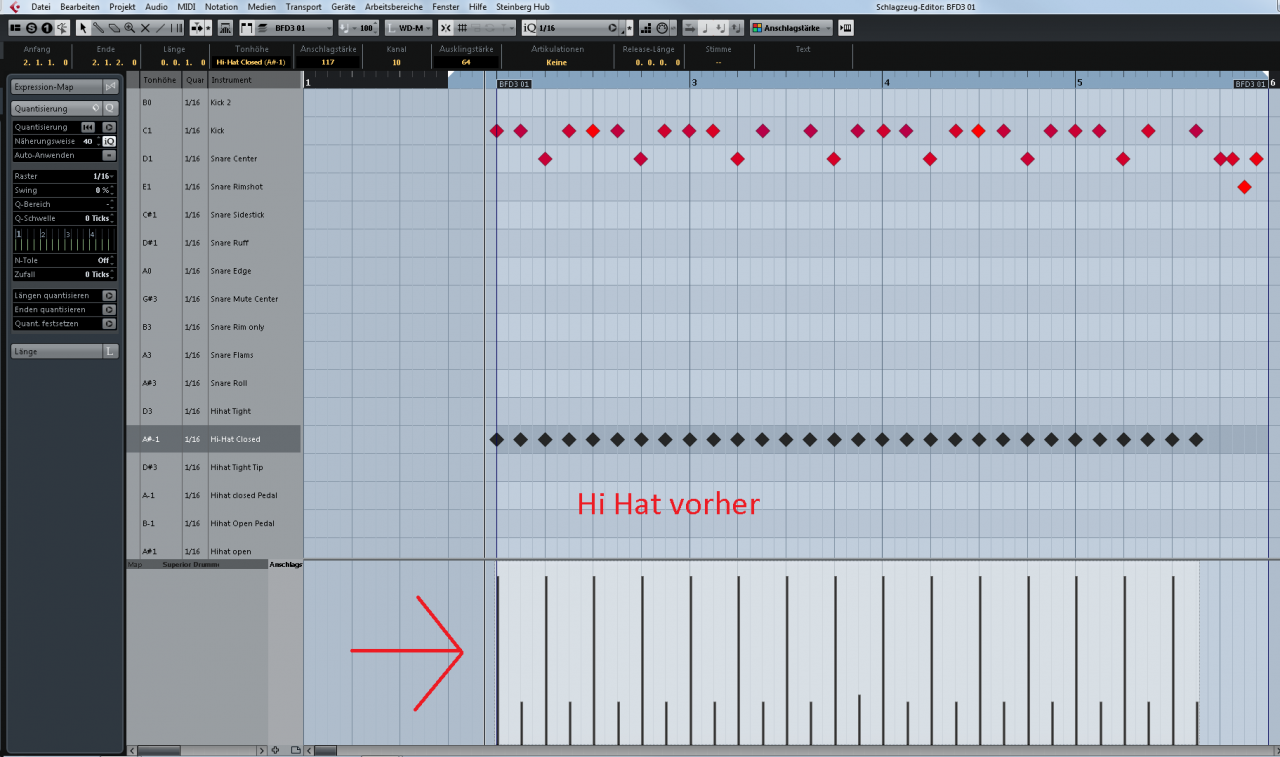Open the MIDI menu
The height and width of the screenshot is (757, 1280).
pos(187,7)
